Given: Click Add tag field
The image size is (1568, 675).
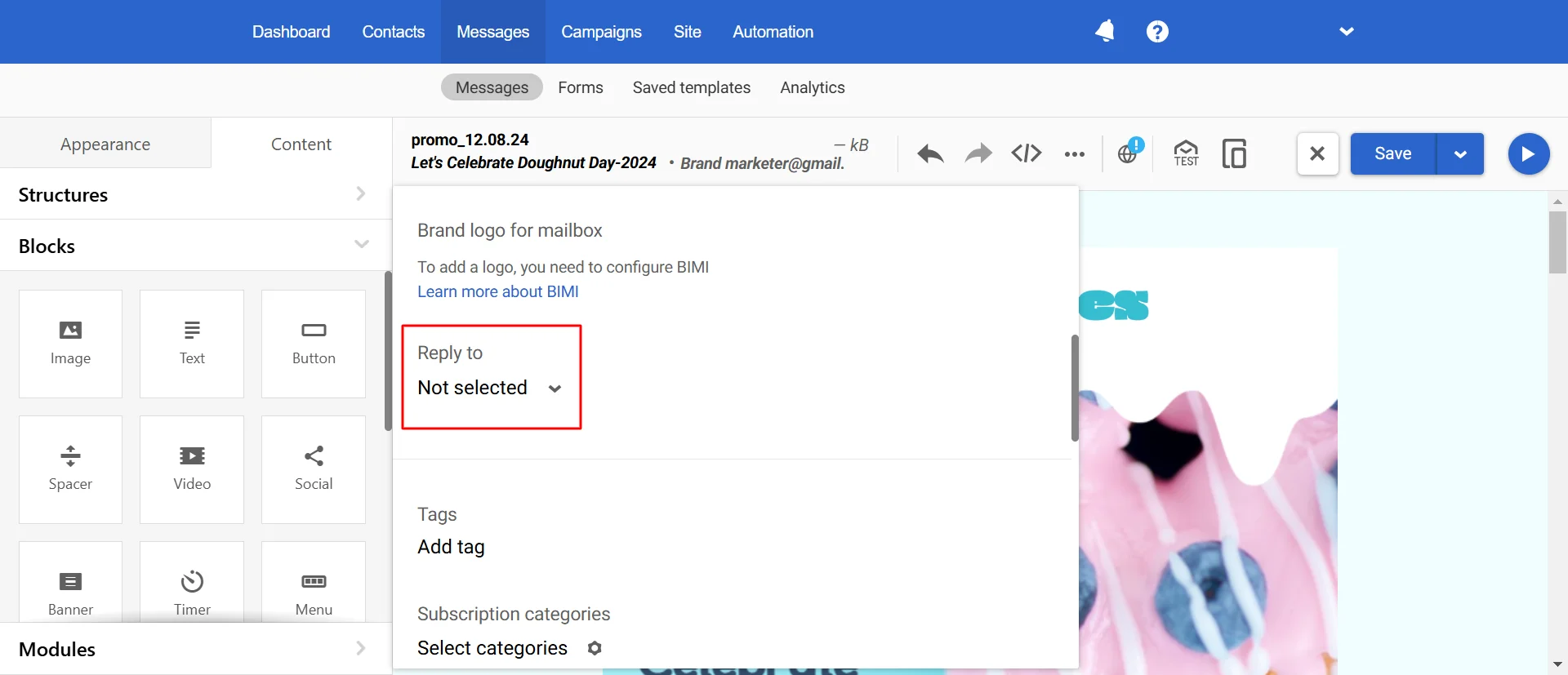Looking at the screenshot, I should (451, 547).
